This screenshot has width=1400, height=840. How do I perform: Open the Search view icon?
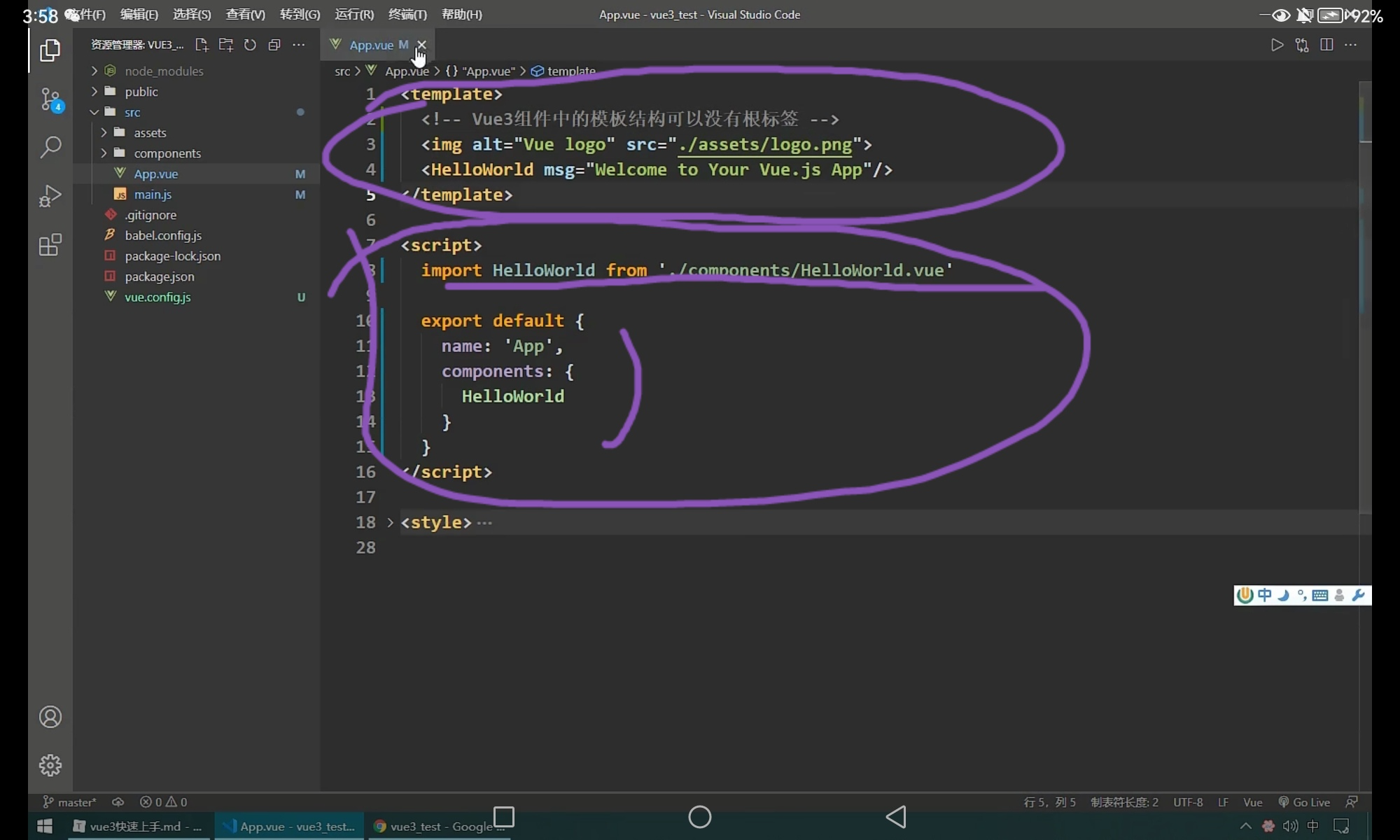tap(50, 147)
